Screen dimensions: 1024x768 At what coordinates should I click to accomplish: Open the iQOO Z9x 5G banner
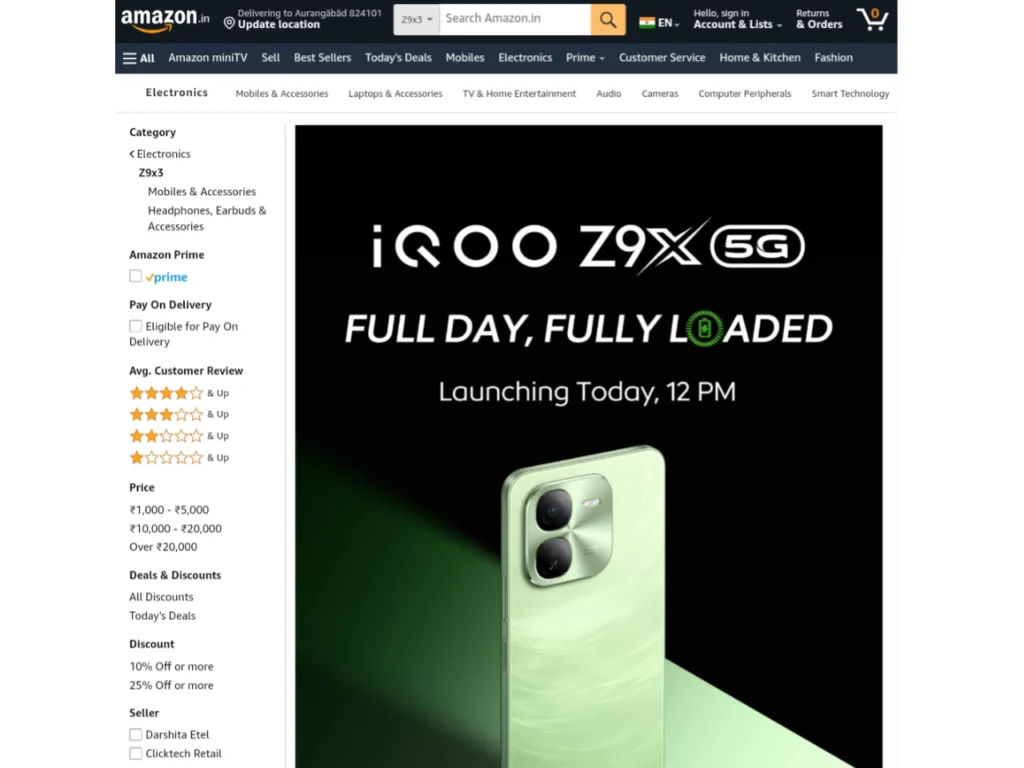(x=588, y=447)
